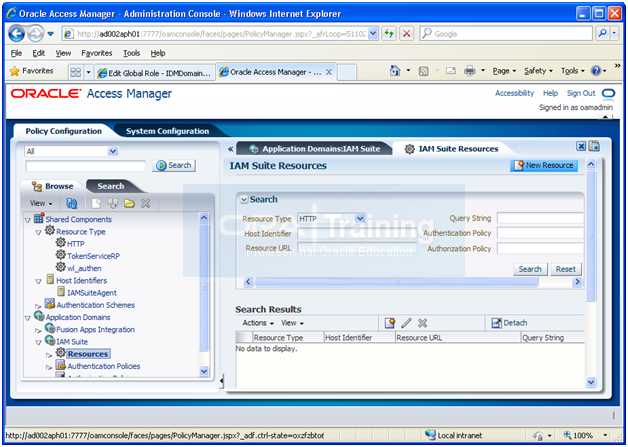Click the Delete icon in Search Results toolbar
The image size is (628, 447).
pyautogui.click(x=423, y=323)
